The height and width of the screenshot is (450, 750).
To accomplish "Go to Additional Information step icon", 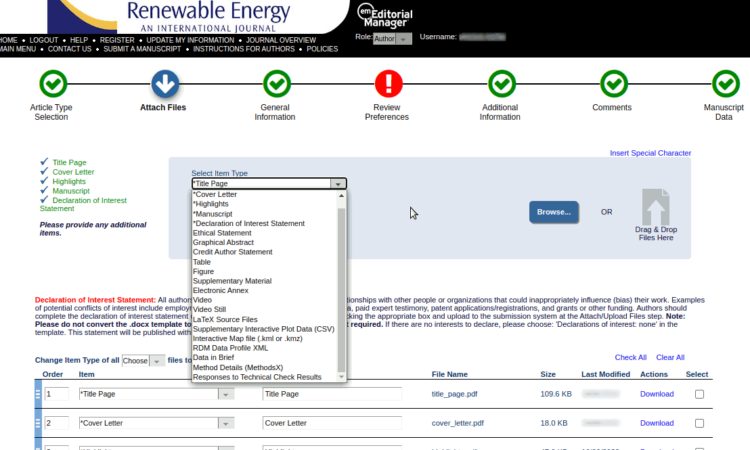I will [500, 84].
